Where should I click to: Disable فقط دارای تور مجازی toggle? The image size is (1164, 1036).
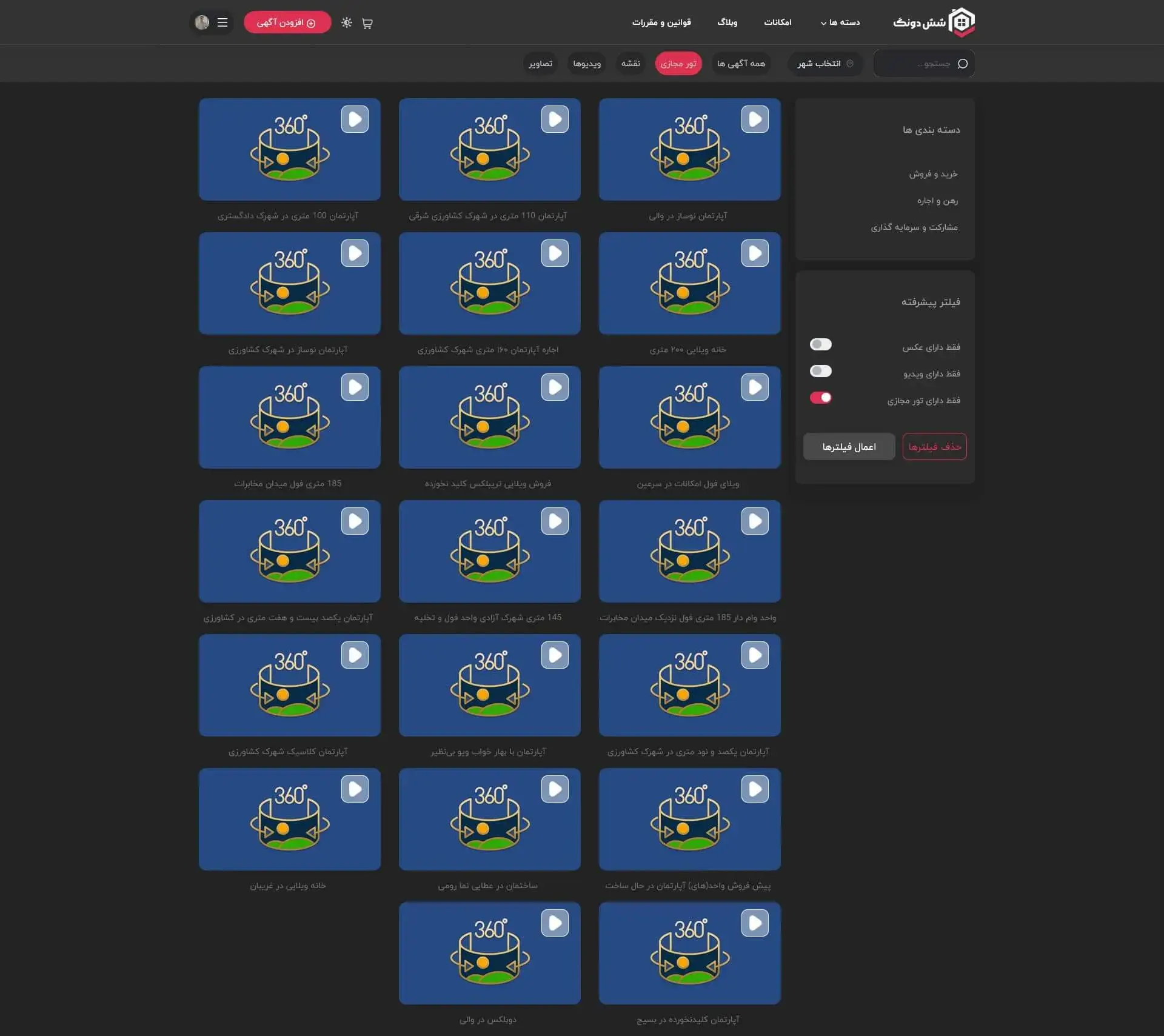(x=820, y=398)
